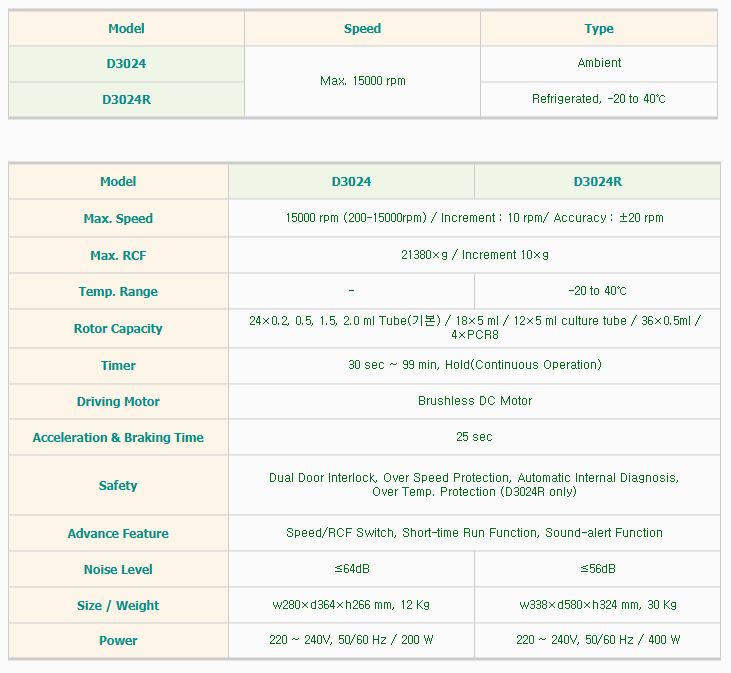
Task: Click the '21380×g / Increment 10×g' value
Action: 474,255
